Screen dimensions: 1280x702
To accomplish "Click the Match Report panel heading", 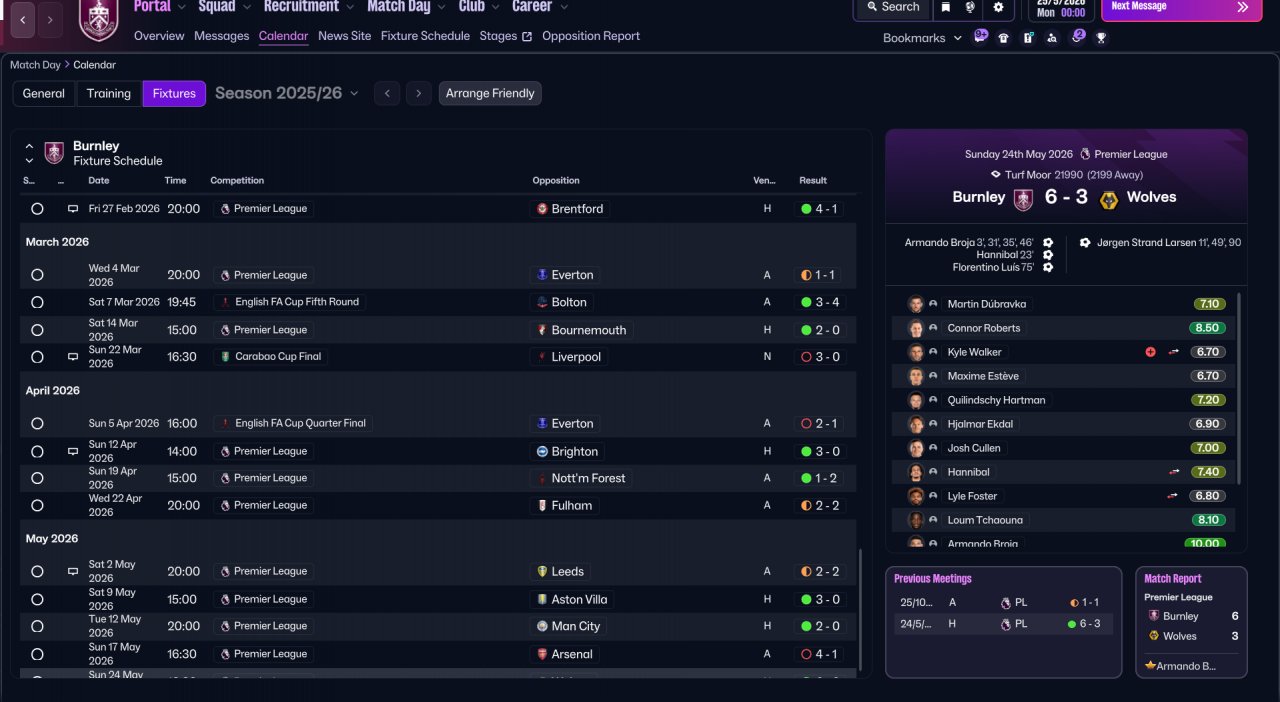I will pyautogui.click(x=1173, y=579).
